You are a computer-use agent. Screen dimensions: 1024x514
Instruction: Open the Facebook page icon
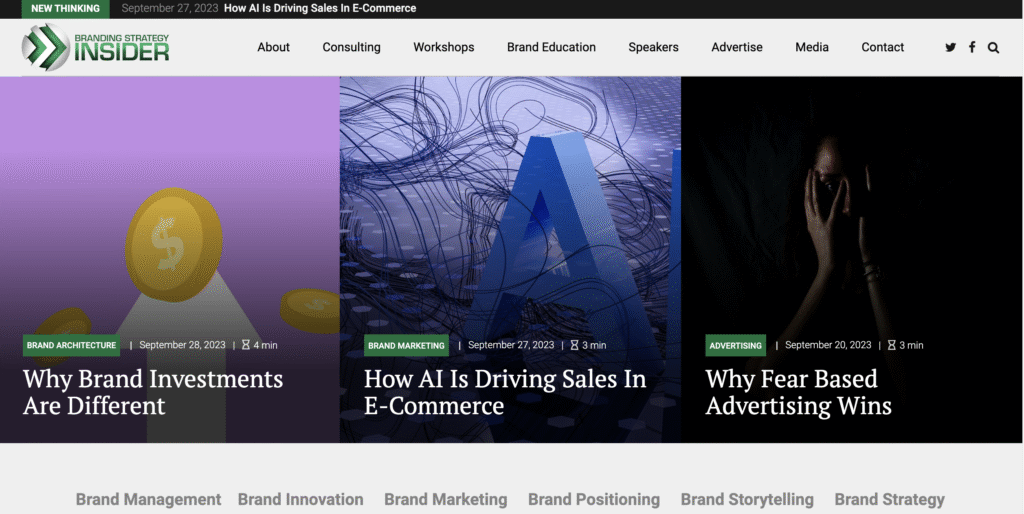coord(972,47)
